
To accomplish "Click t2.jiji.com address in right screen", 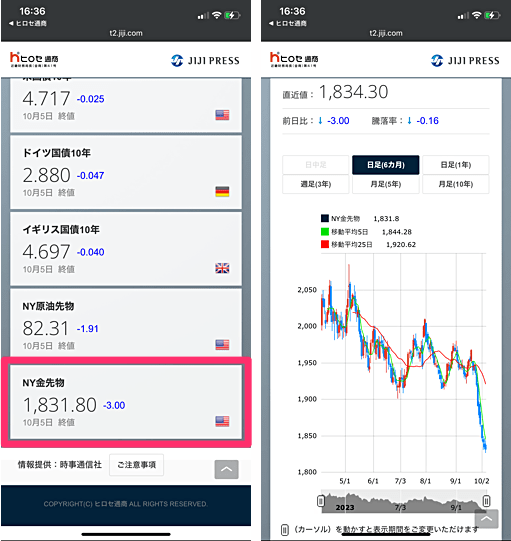I will coord(386,33).
